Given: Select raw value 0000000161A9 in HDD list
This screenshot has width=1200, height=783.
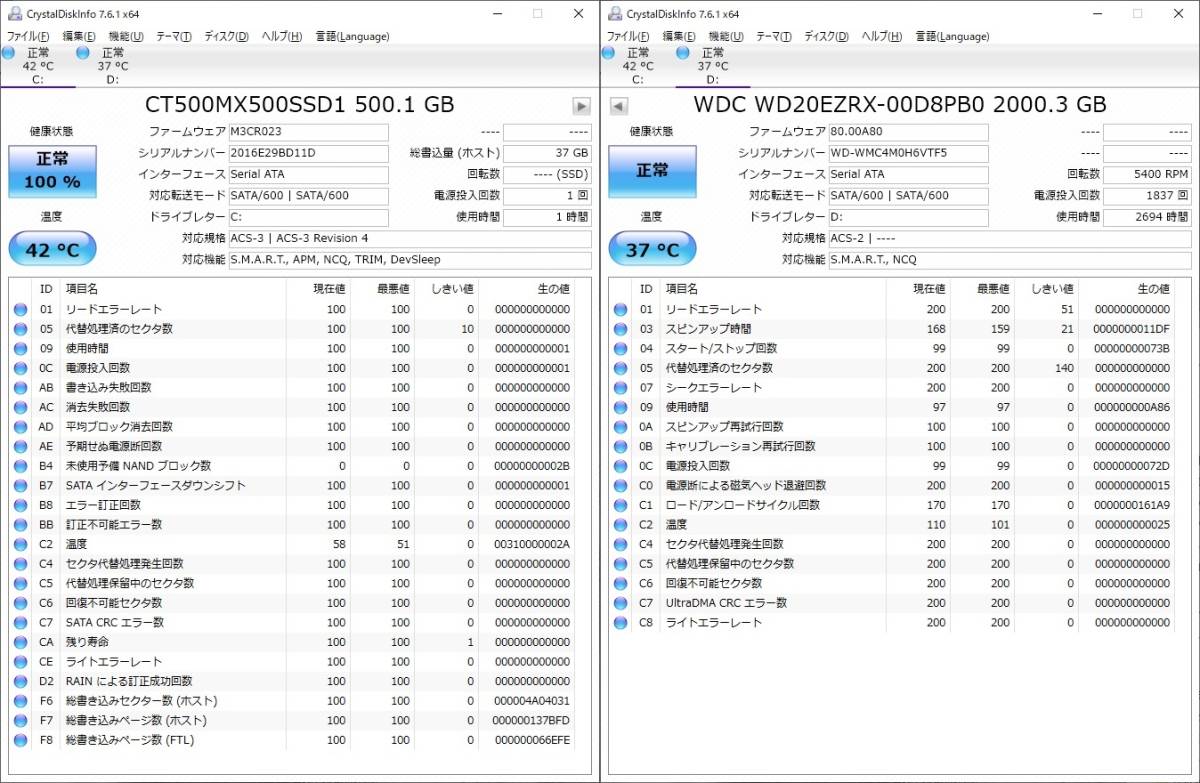Looking at the screenshot, I should (1132, 505).
